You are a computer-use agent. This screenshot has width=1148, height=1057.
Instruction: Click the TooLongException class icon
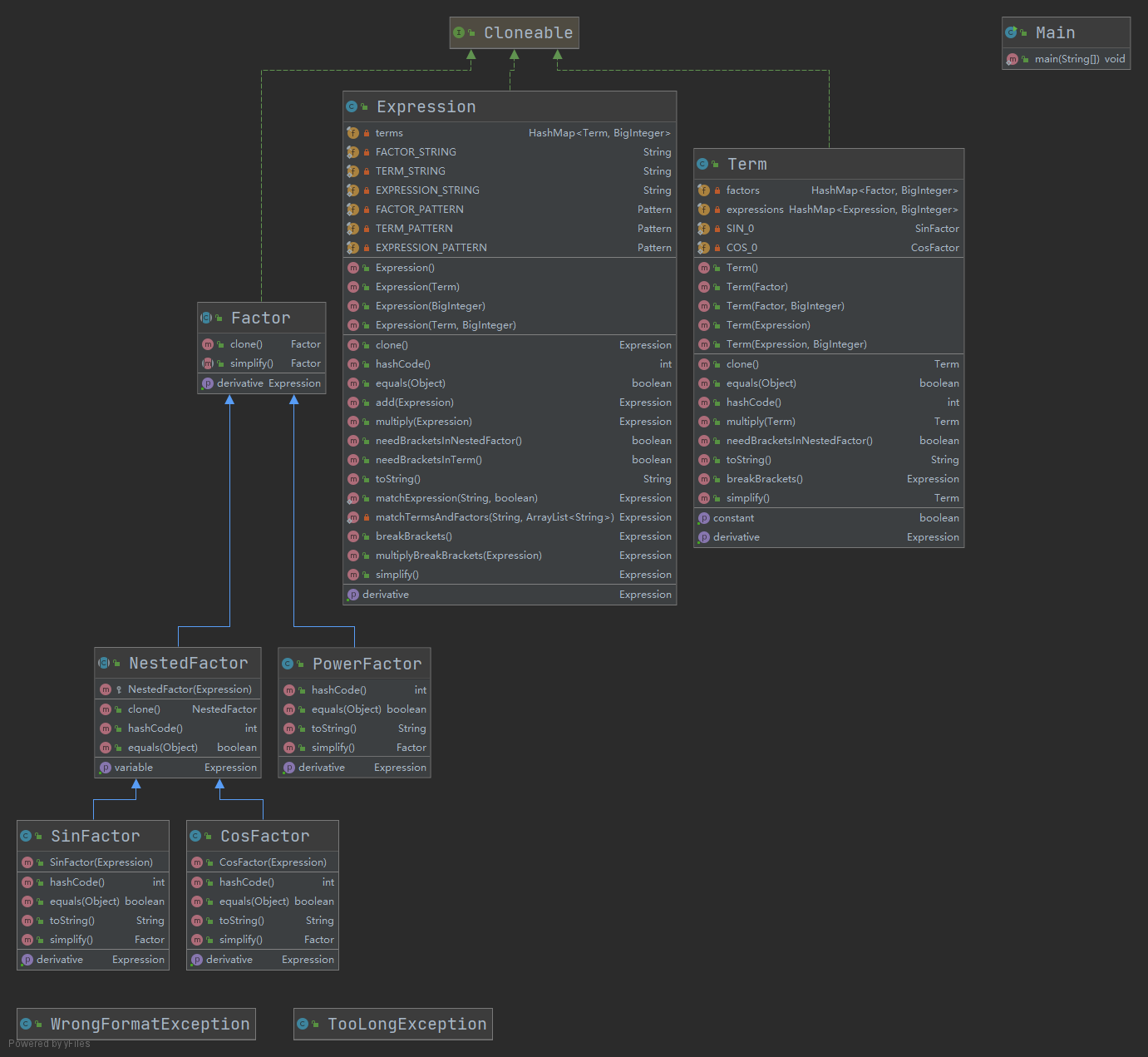point(303,1024)
